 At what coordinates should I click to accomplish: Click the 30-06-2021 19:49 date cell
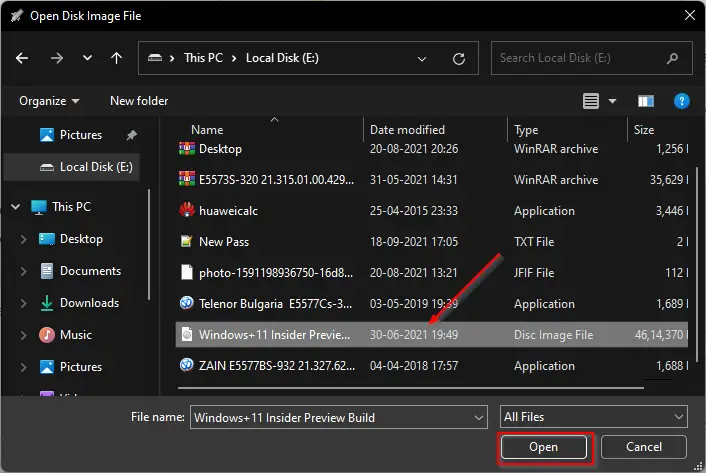(x=414, y=335)
